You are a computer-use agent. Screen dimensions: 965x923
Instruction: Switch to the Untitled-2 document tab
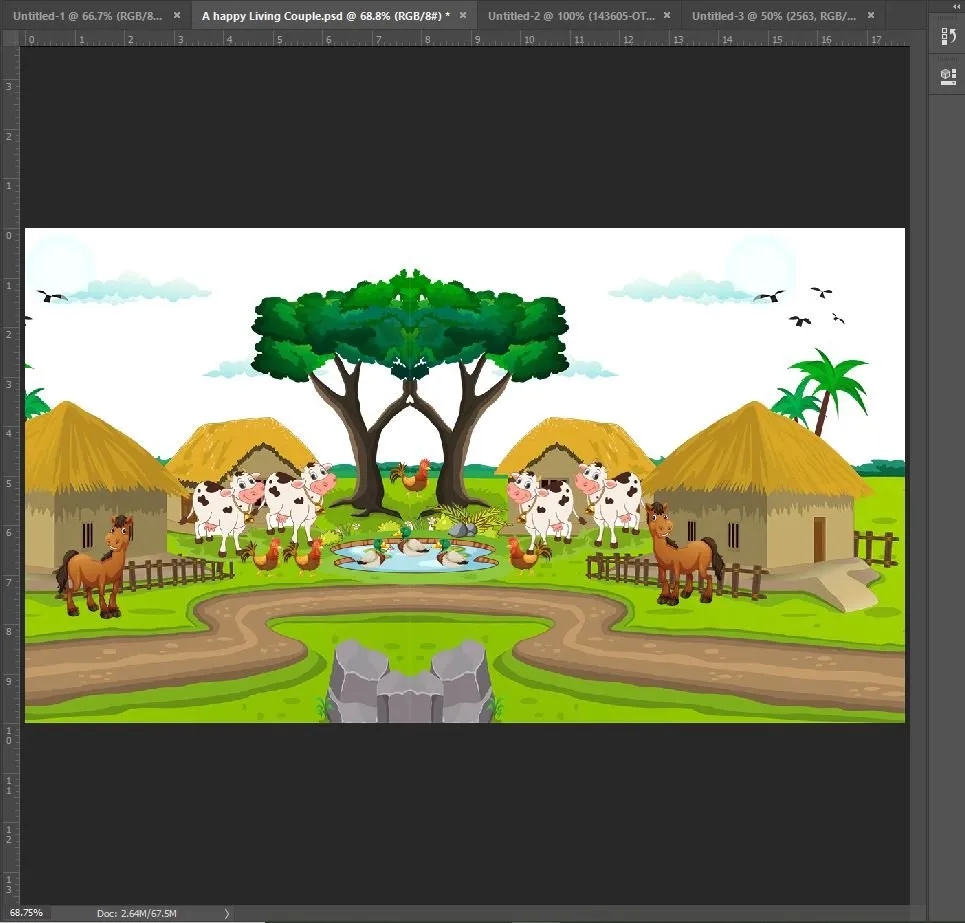coord(570,16)
